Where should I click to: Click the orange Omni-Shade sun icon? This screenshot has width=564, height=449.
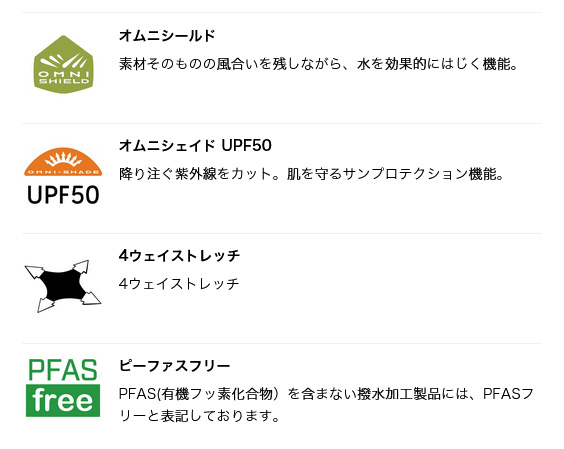pos(63,162)
